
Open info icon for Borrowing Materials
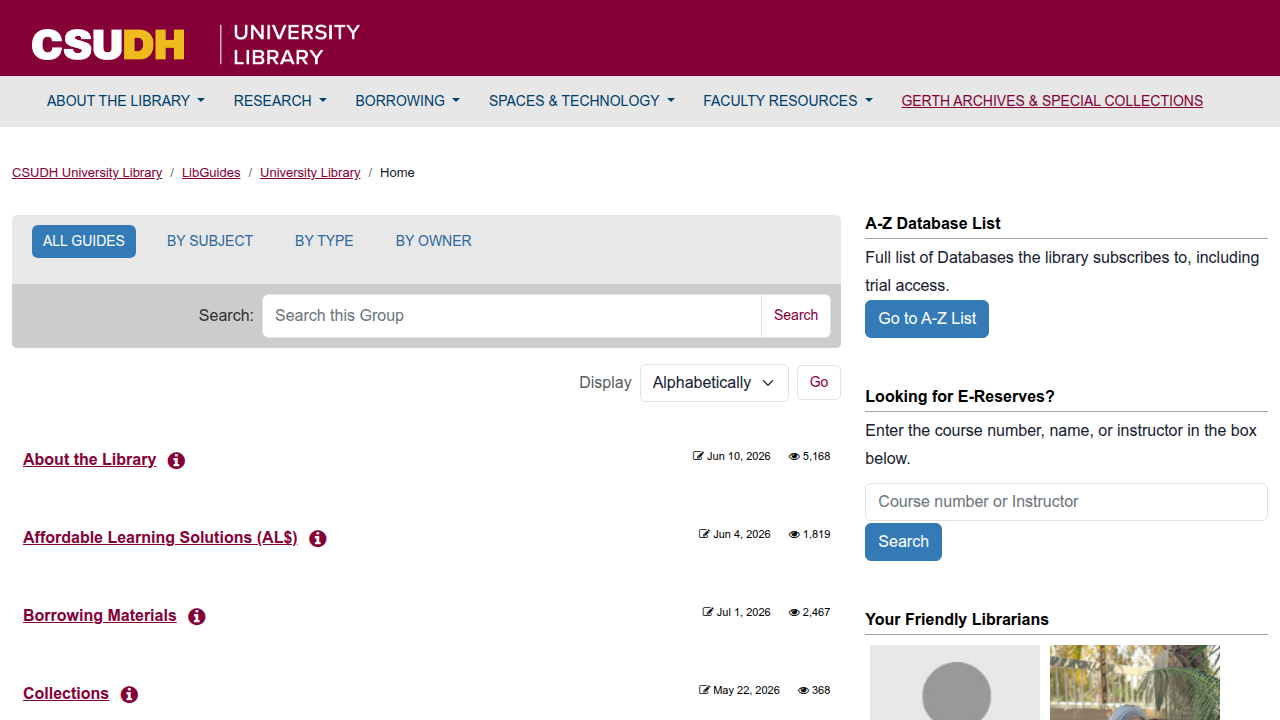pos(197,617)
